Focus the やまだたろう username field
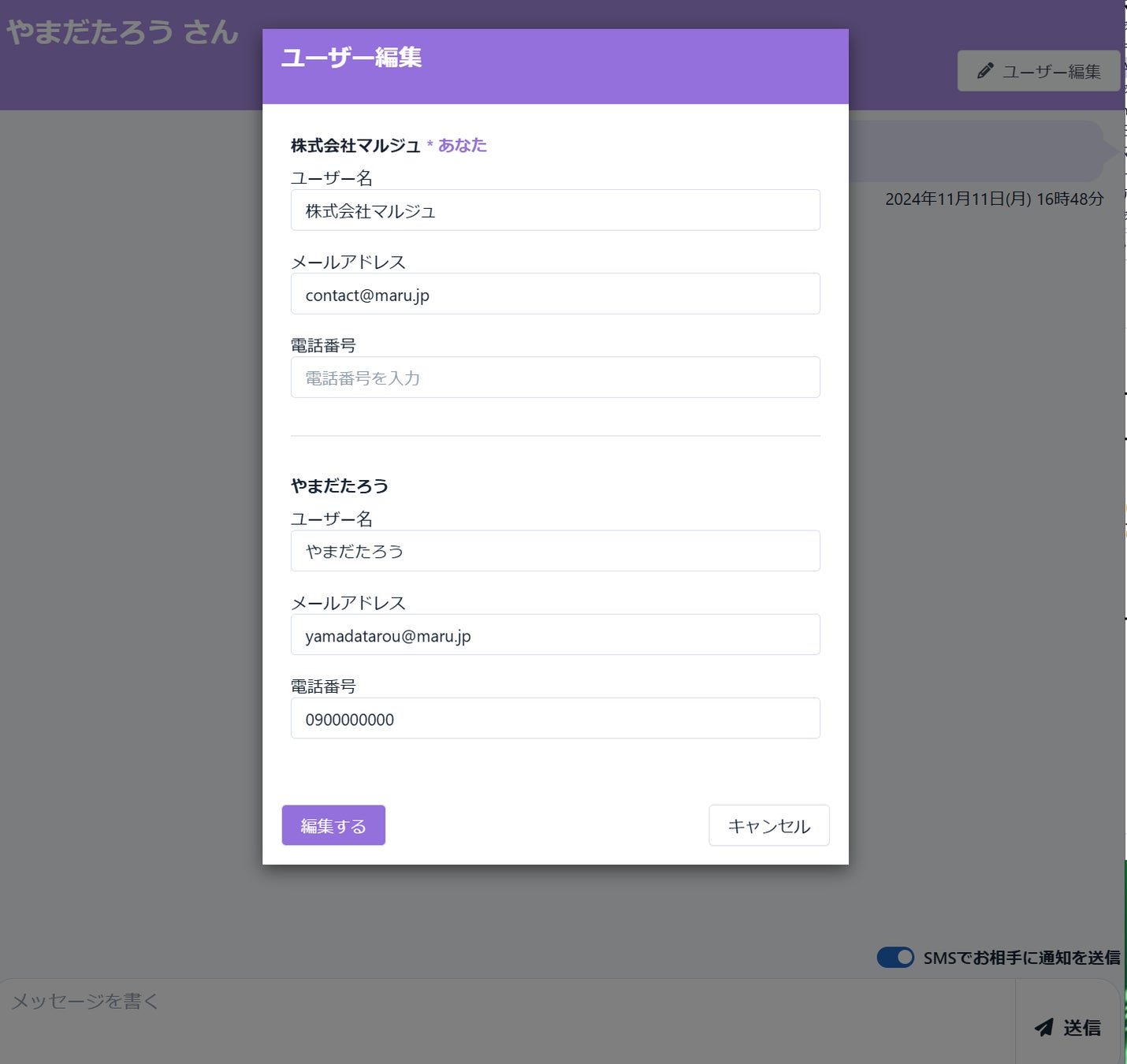 pos(556,551)
